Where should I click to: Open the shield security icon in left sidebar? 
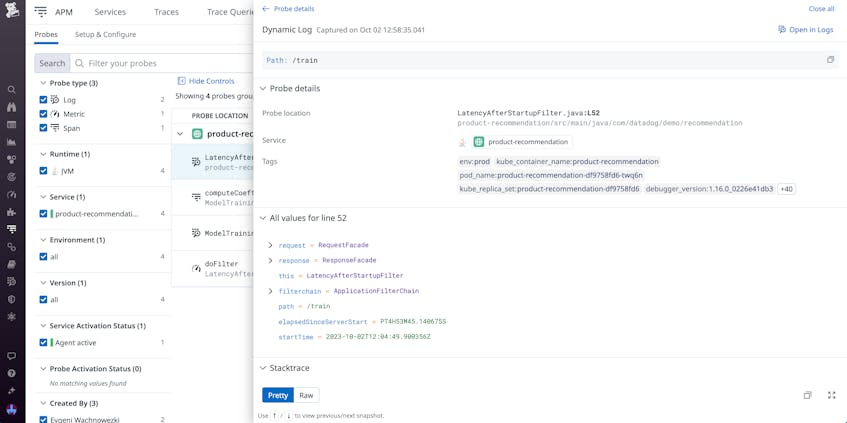(11, 299)
